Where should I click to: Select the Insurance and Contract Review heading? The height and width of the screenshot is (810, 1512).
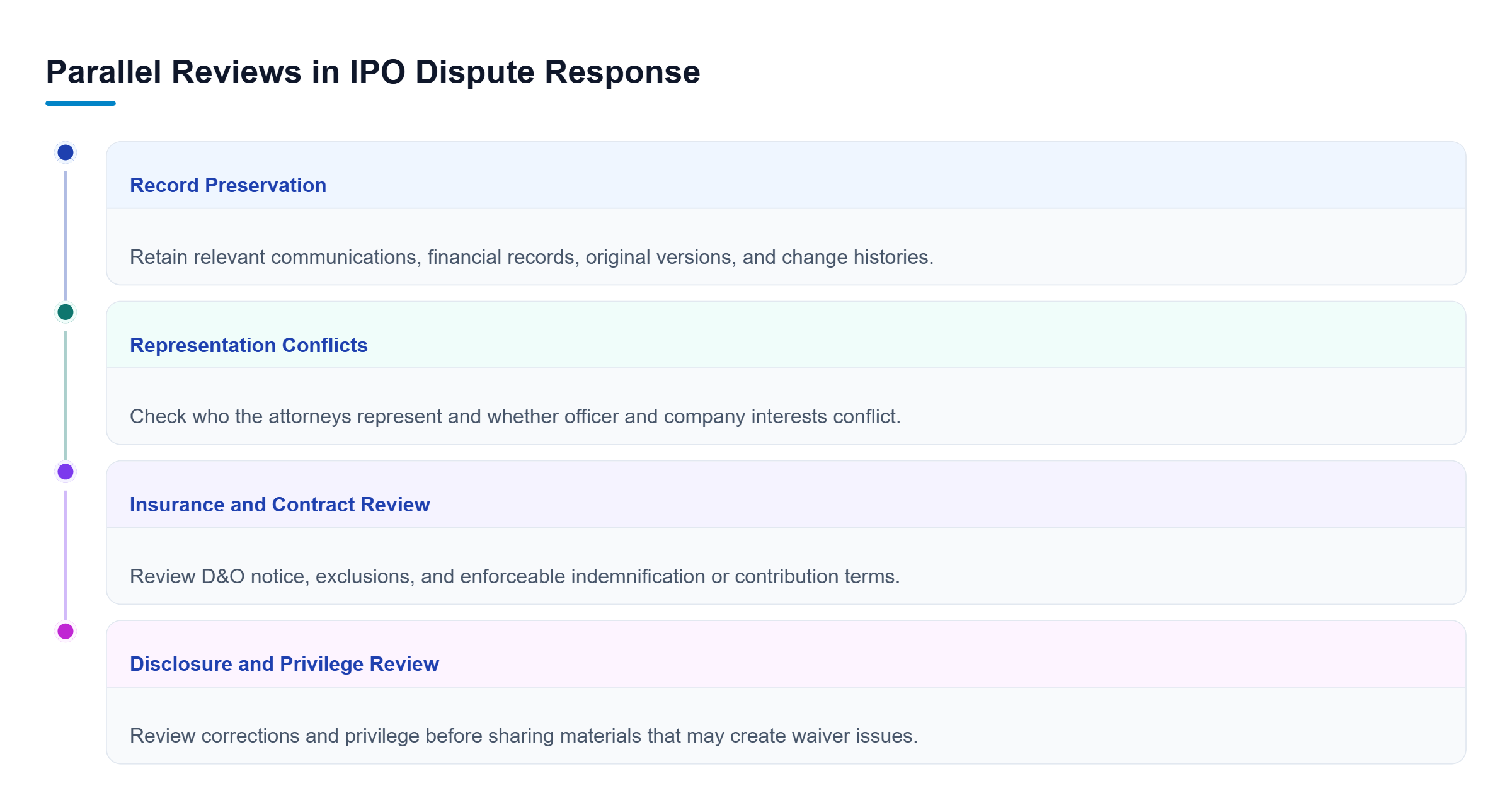(280, 505)
